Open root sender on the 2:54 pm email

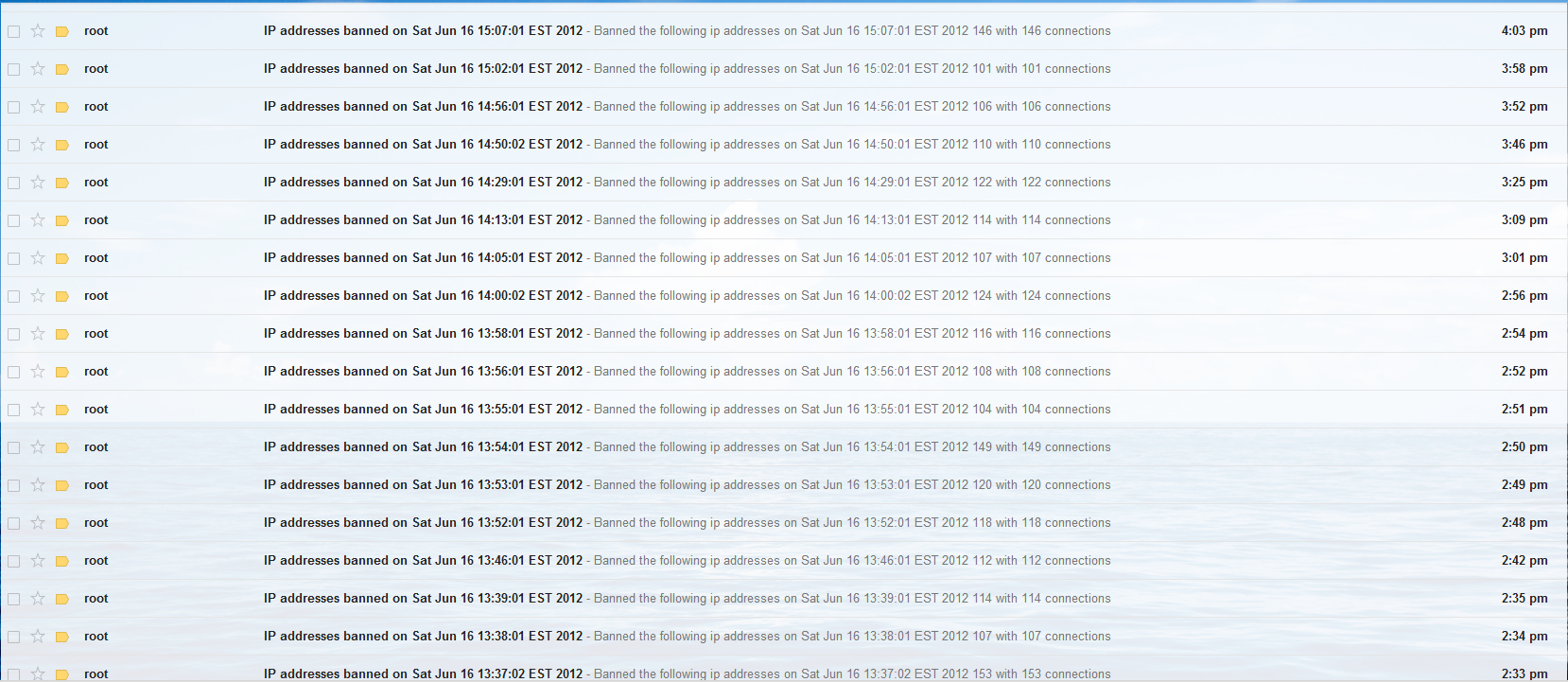tap(96, 334)
